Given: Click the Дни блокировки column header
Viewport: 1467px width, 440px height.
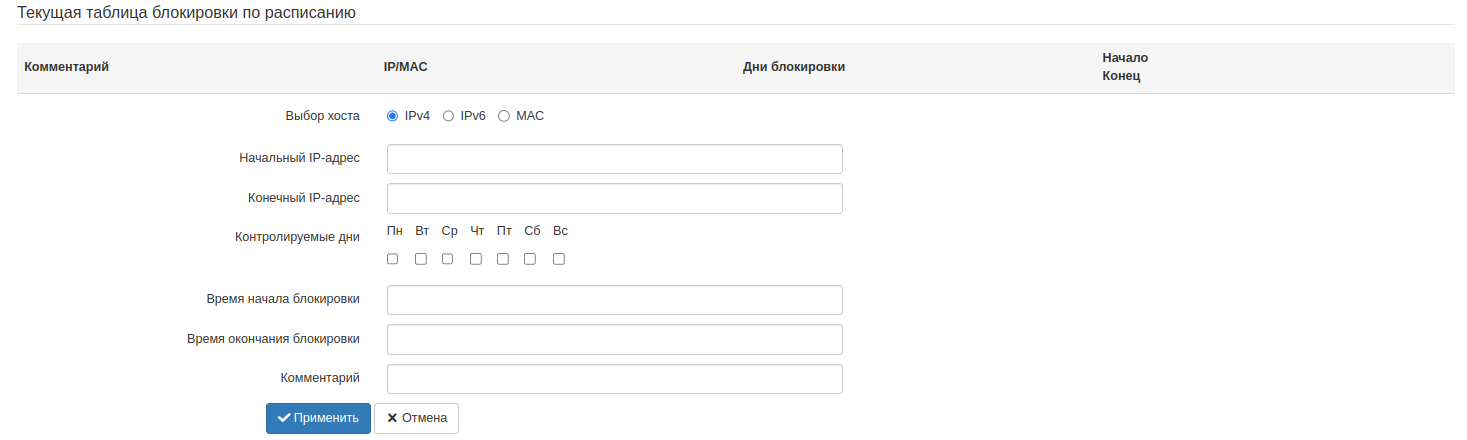Looking at the screenshot, I should coord(794,67).
